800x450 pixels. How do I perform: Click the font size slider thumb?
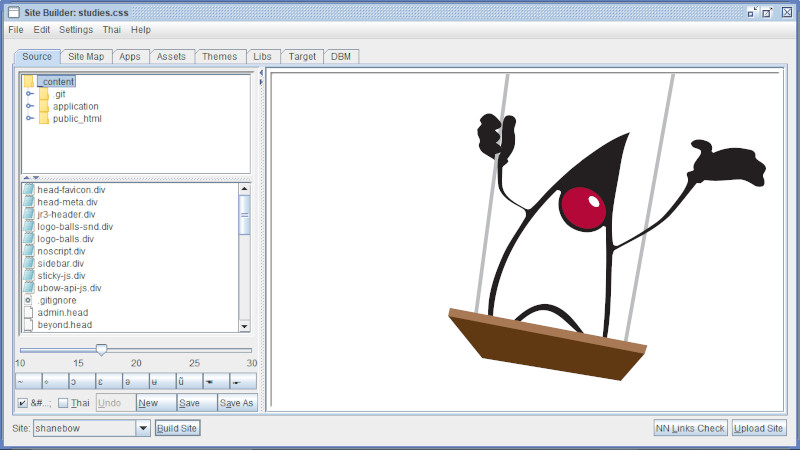[101, 349]
